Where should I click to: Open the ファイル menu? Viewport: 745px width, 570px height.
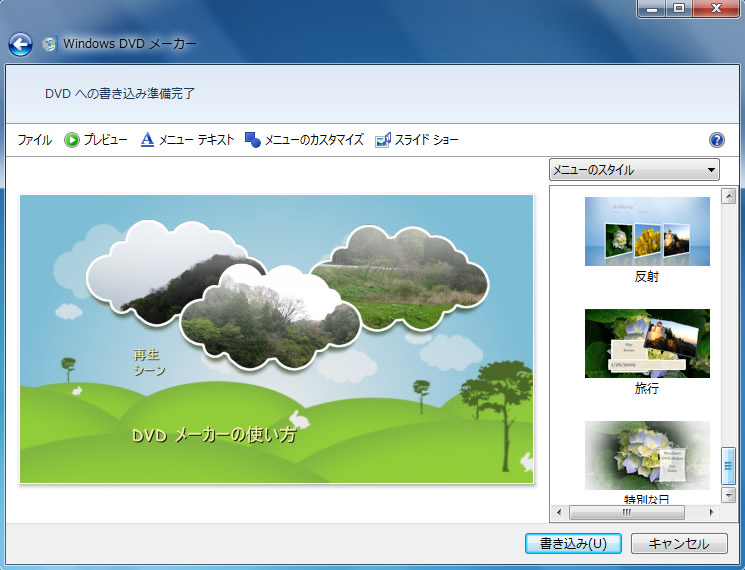[x=34, y=140]
